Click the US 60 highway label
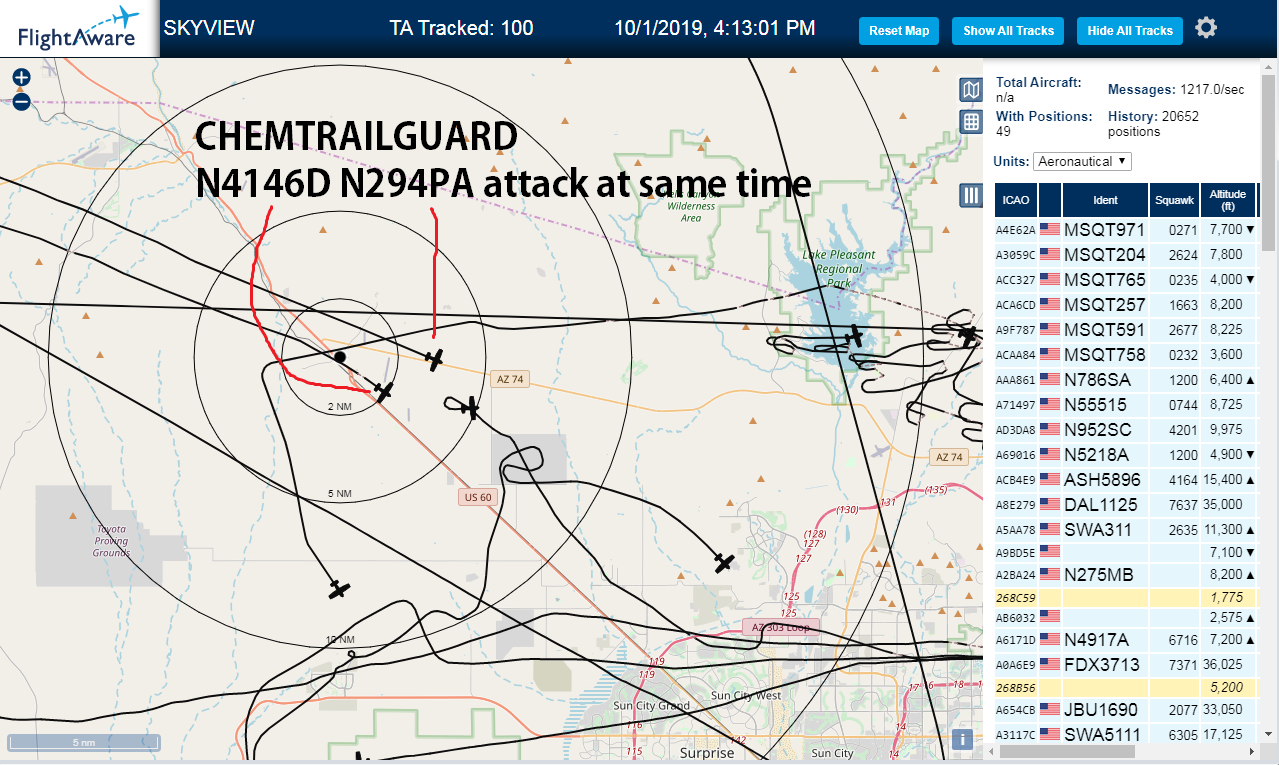 click(478, 497)
